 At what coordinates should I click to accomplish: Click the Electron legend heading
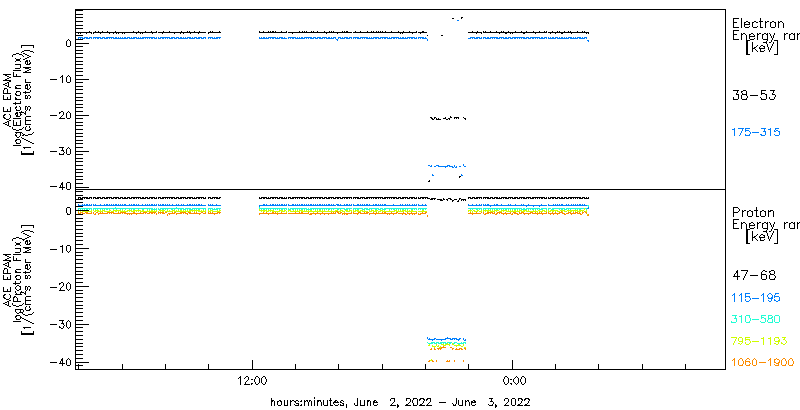[758, 23]
